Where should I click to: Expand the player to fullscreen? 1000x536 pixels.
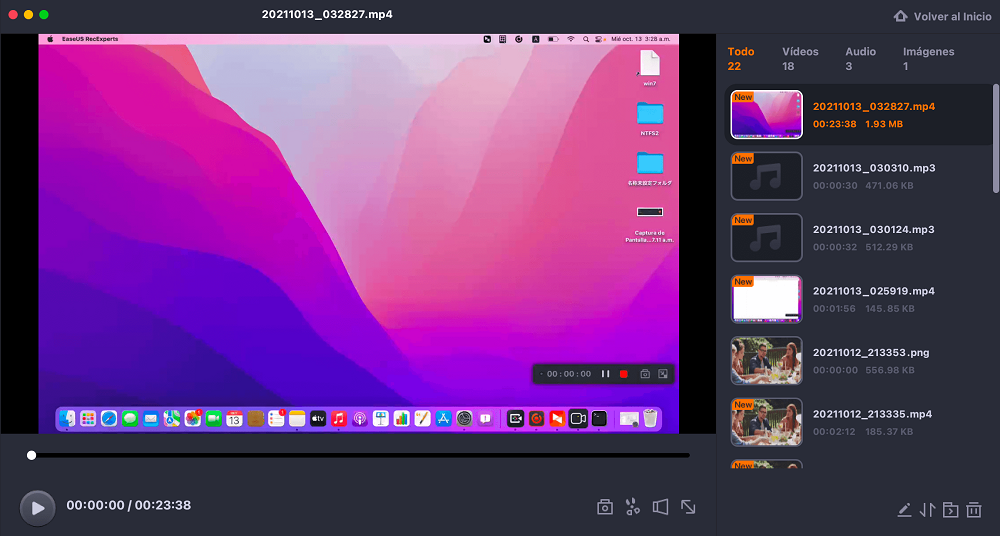(x=688, y=507)
